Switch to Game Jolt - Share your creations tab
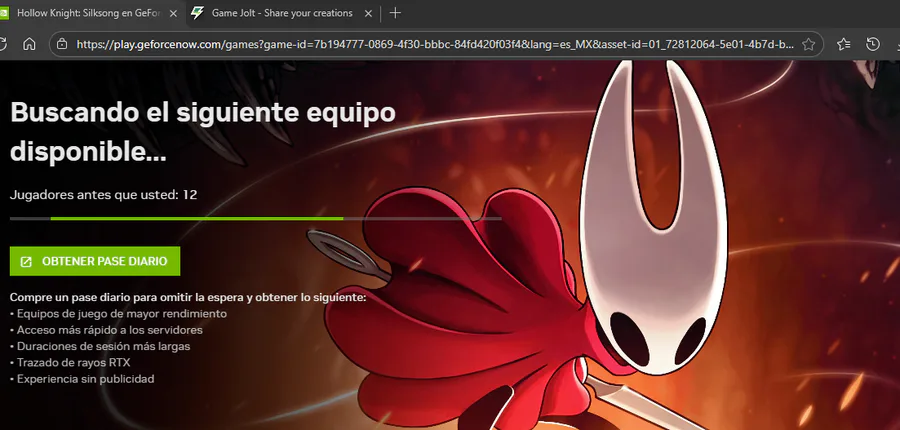 click(282, 13)
